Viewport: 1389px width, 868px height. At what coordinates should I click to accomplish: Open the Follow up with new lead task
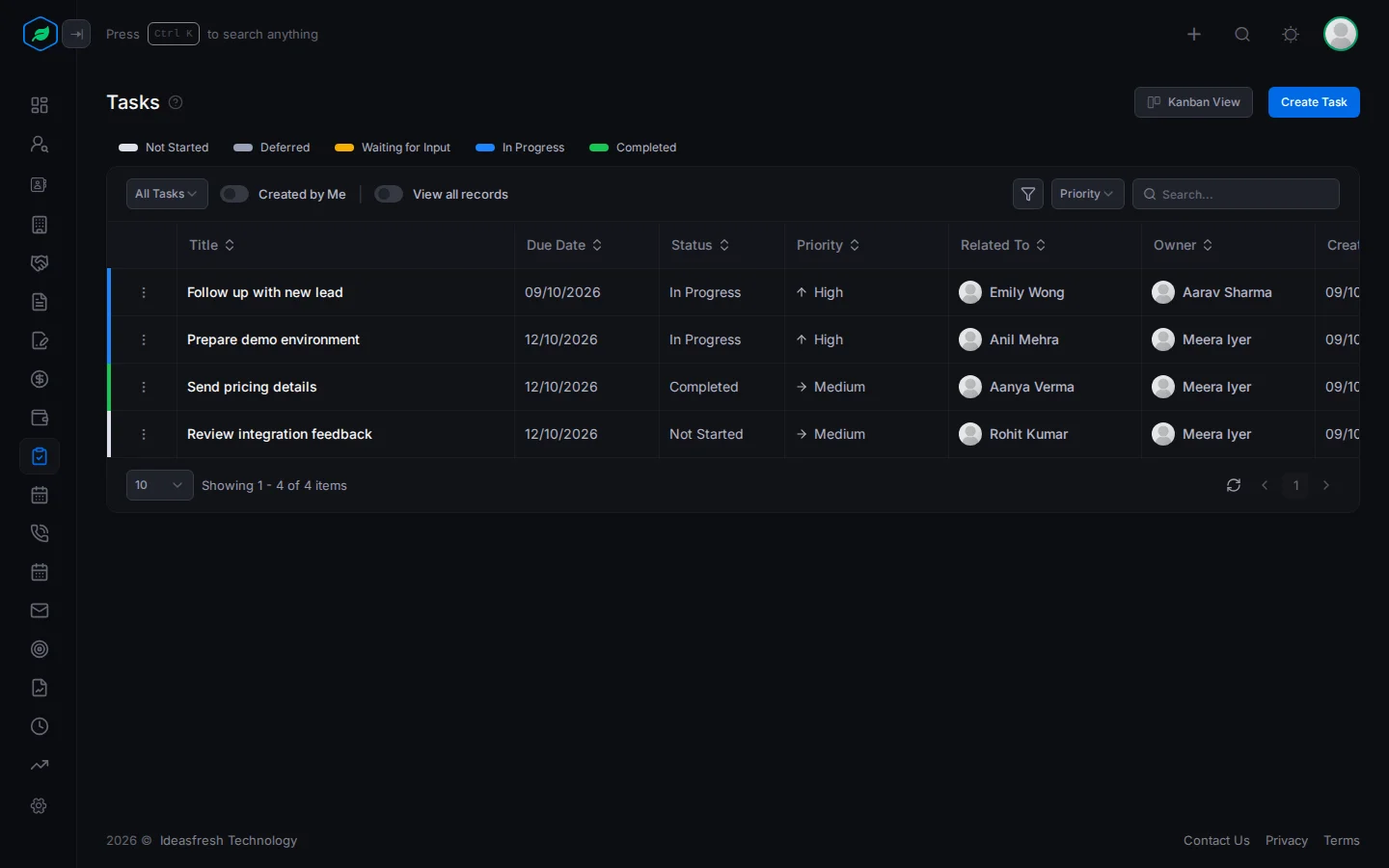tap(265, 292)
